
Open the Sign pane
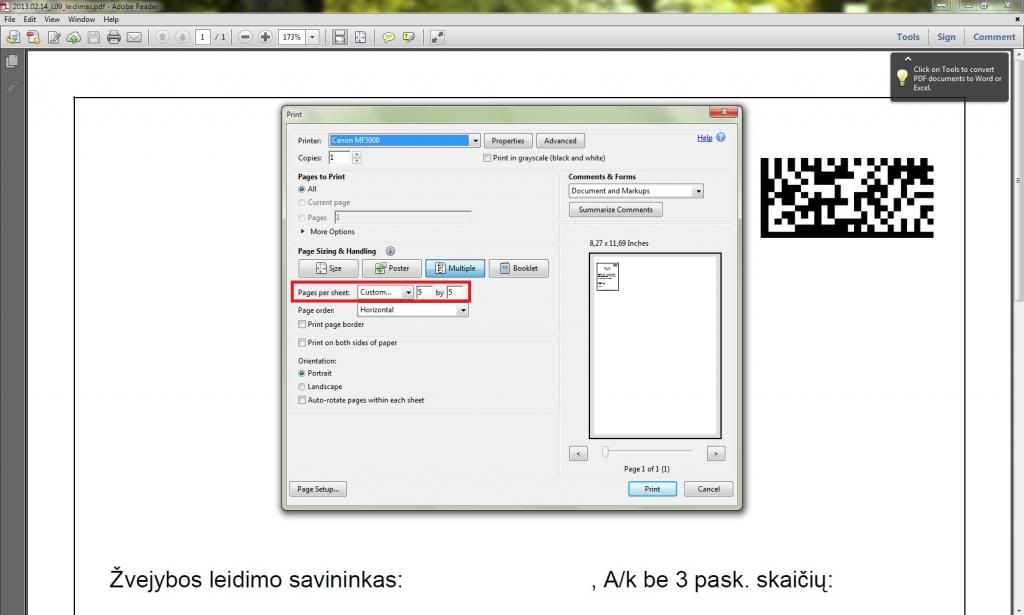tap(946, 37)
